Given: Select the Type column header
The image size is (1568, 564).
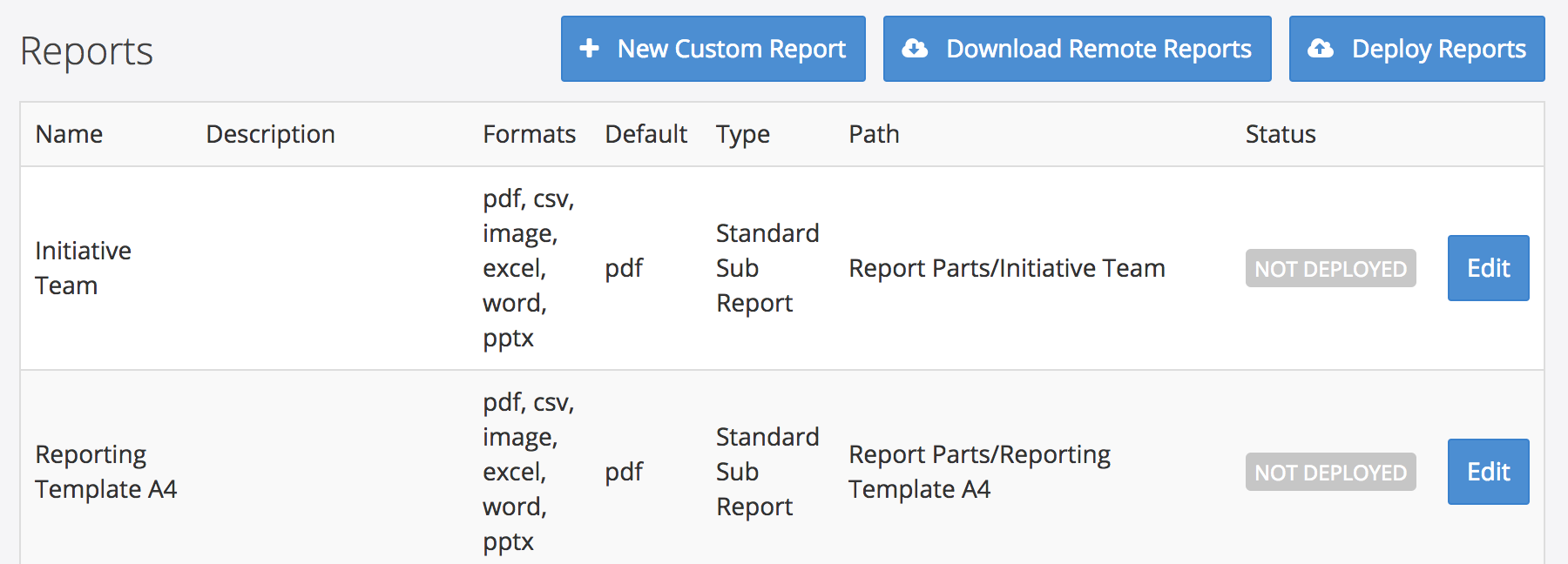Looking at the screenshot, I should (743, 134).
